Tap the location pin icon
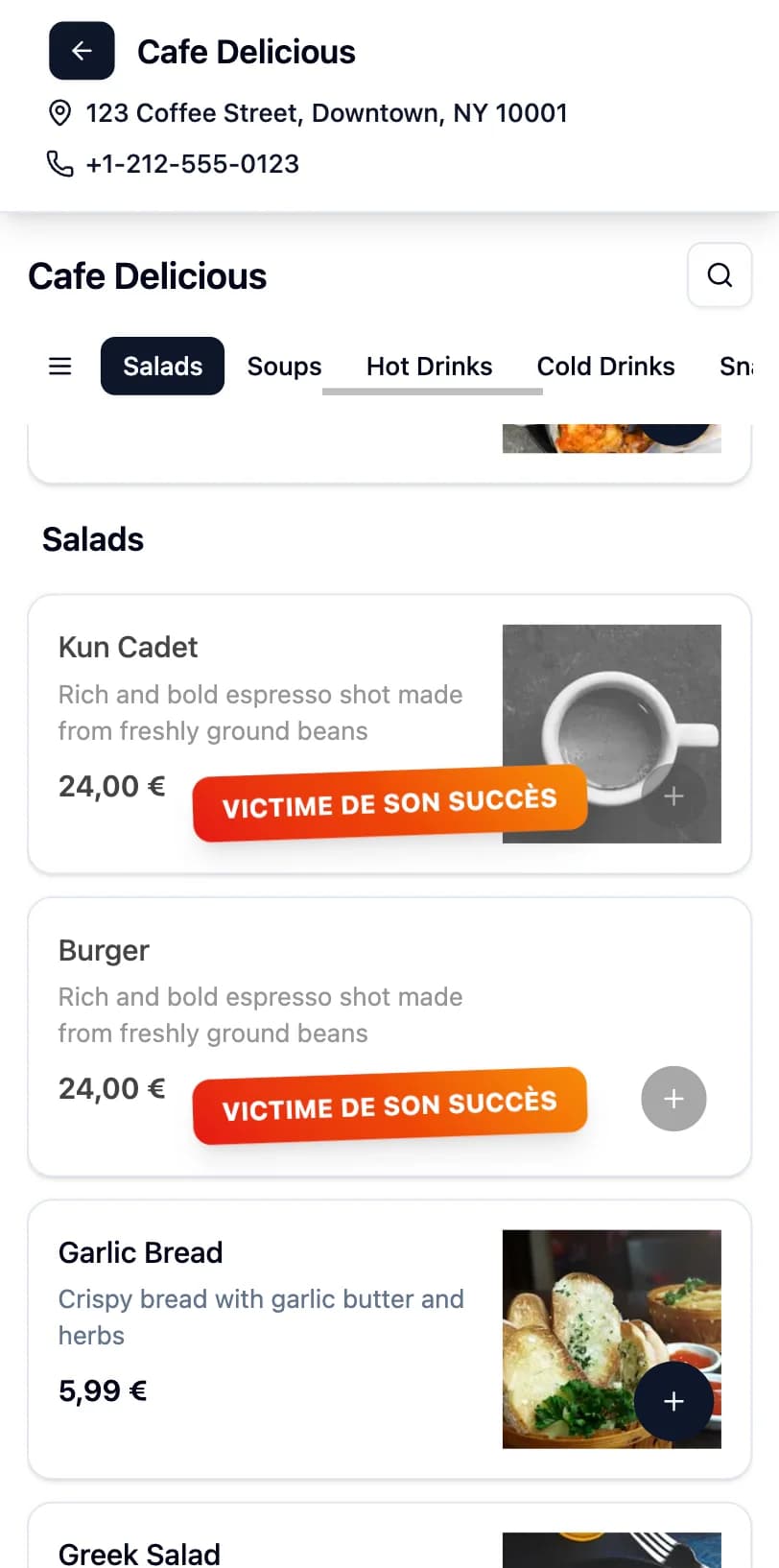The width and height of the screenshot is (779, 1568). 59,113
